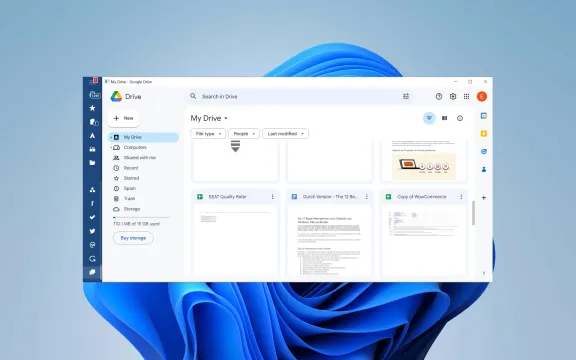Toggle the filter chips button
Viewport: 576px width, 360px height.
click(429, 118)
